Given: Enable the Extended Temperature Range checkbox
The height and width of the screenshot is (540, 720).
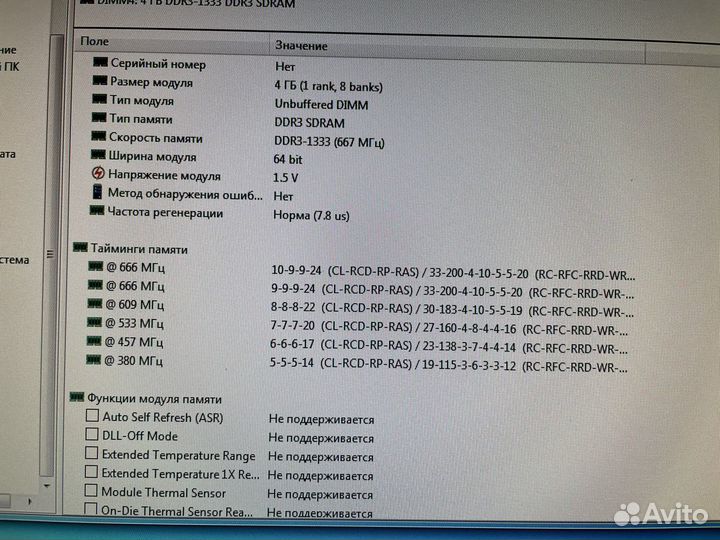Looking at the screenshot, I should pyautogui.click(x=93, y=454).
